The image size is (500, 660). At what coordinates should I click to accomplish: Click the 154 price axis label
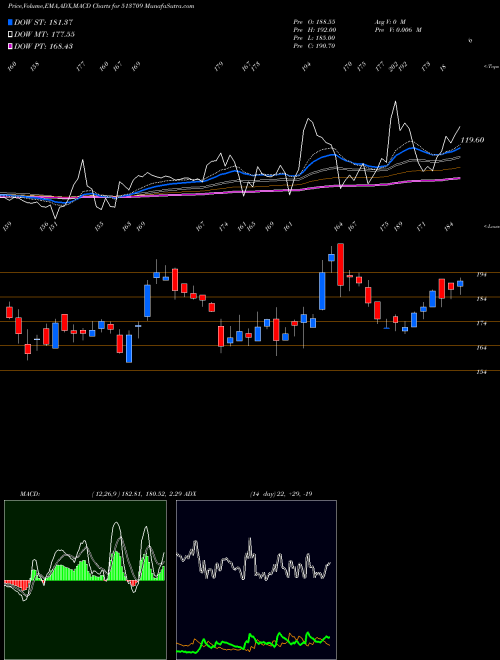pos(481,372)
